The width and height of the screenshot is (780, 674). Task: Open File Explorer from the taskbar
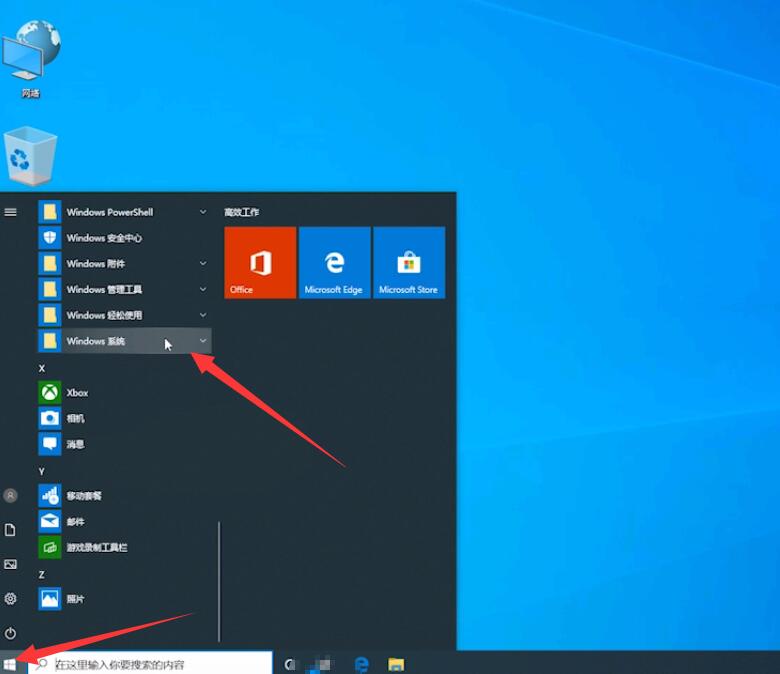396,665
